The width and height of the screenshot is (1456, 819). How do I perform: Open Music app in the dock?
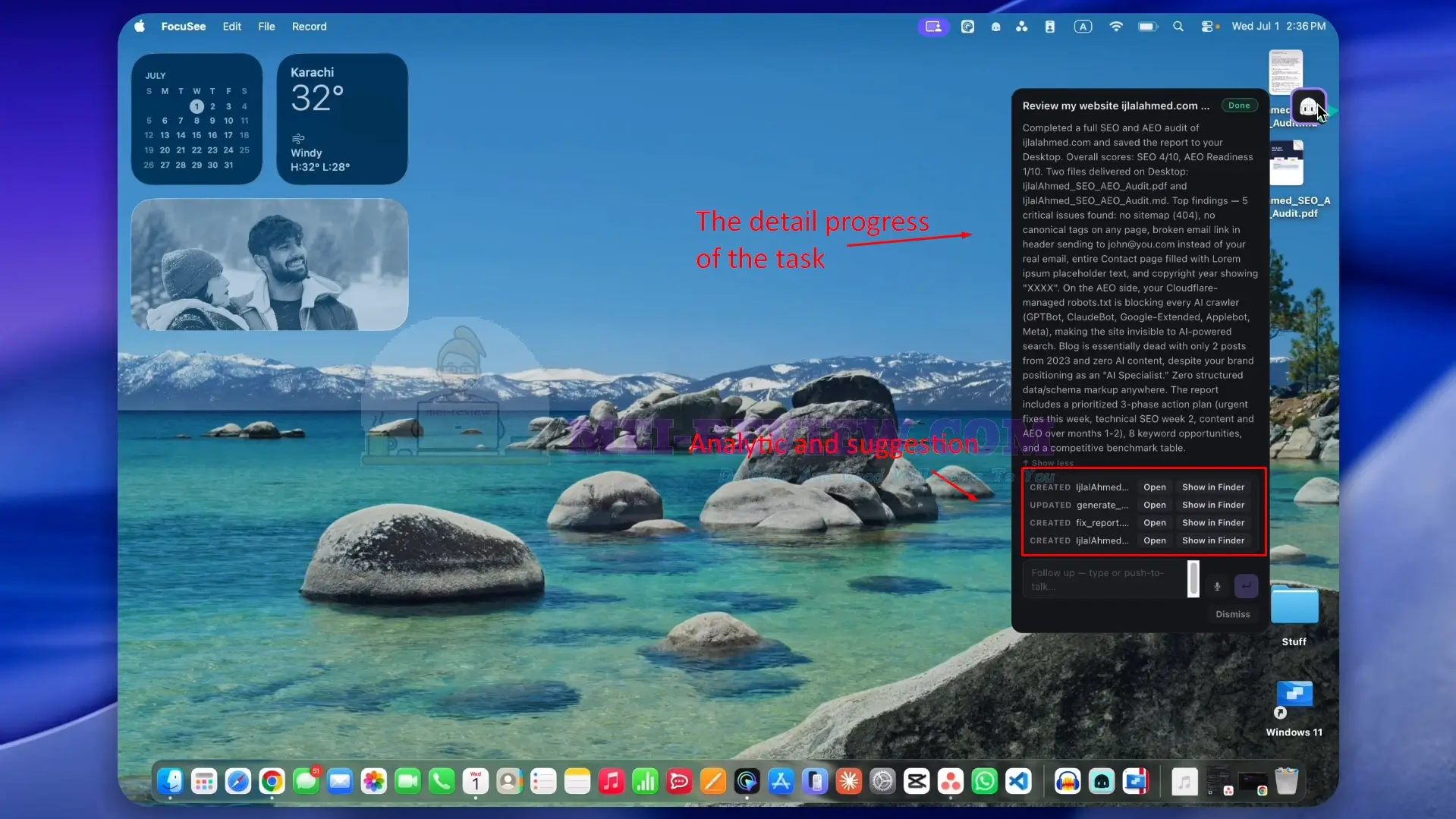612,781
